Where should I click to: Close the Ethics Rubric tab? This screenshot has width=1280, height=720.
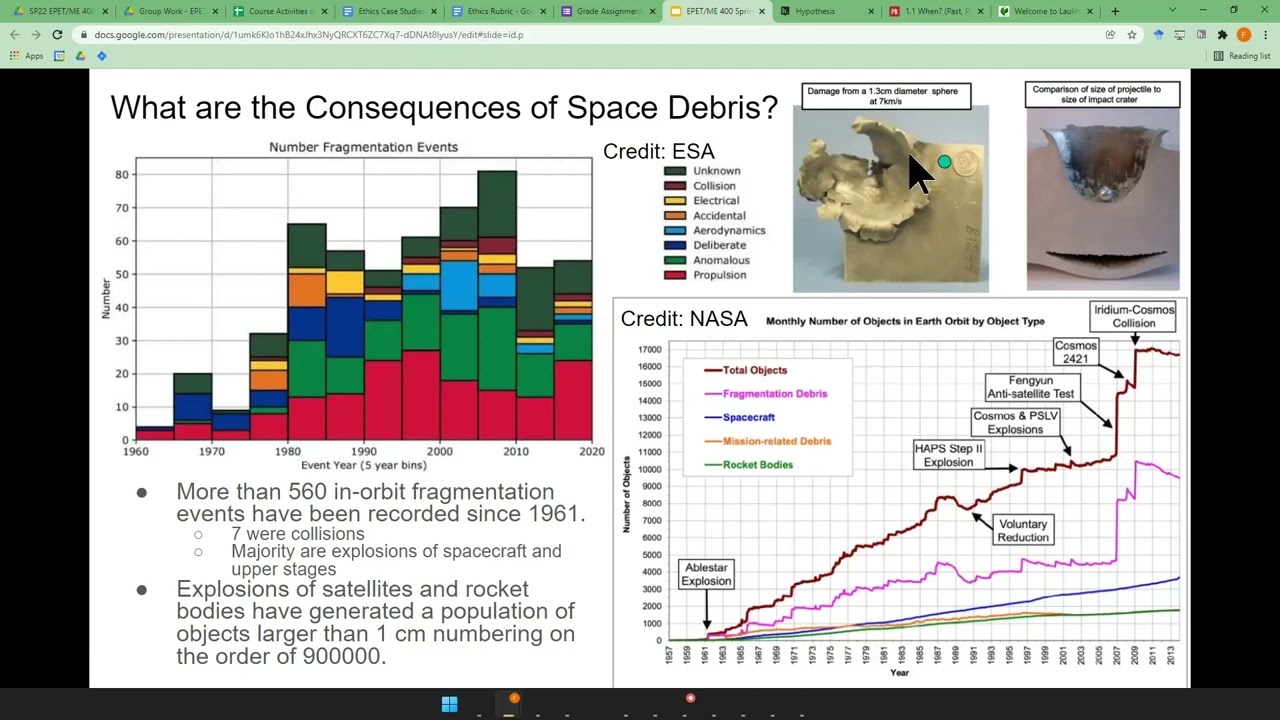(x=544, y=11)
